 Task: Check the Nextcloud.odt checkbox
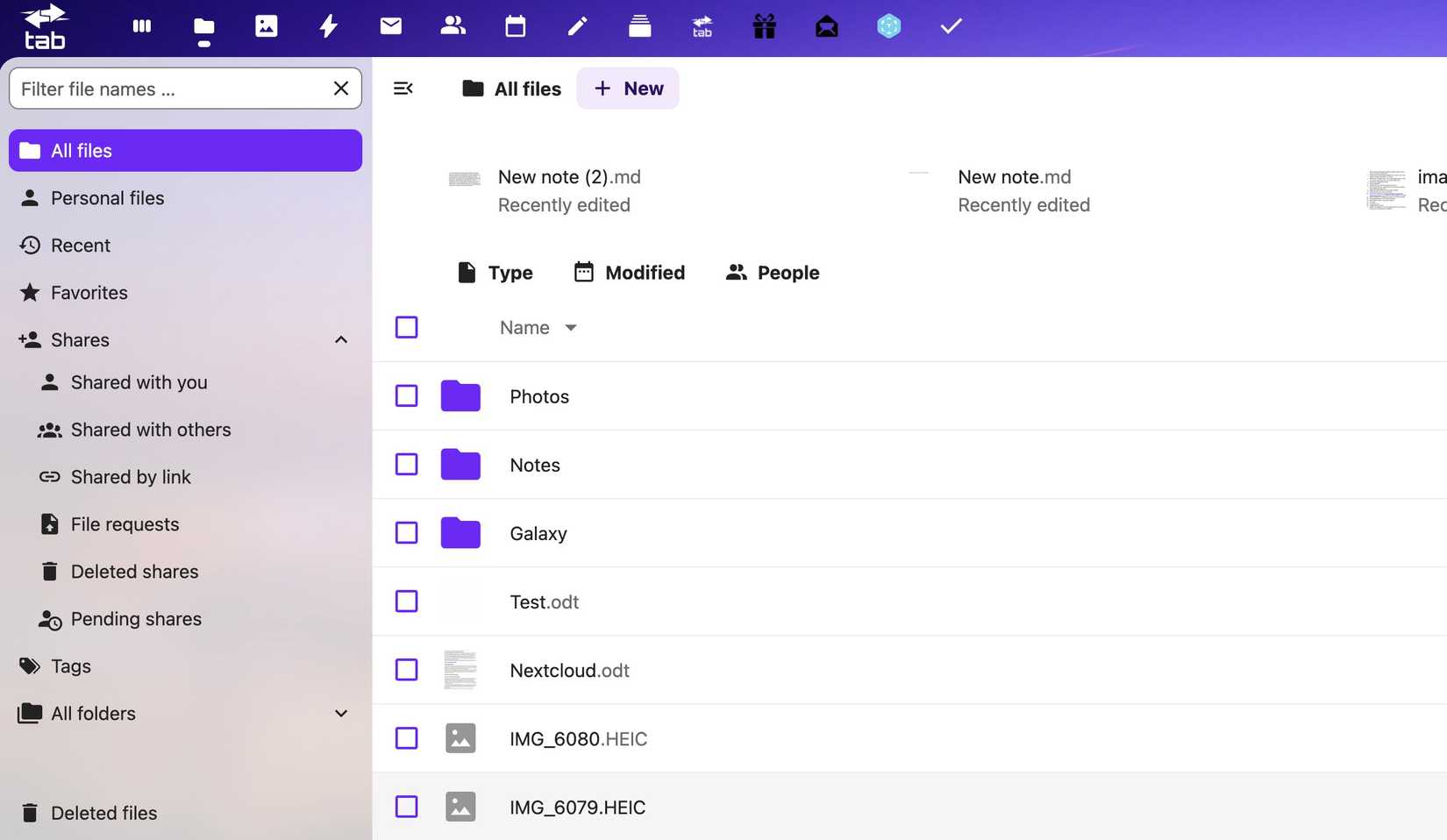tap(406, 670)
